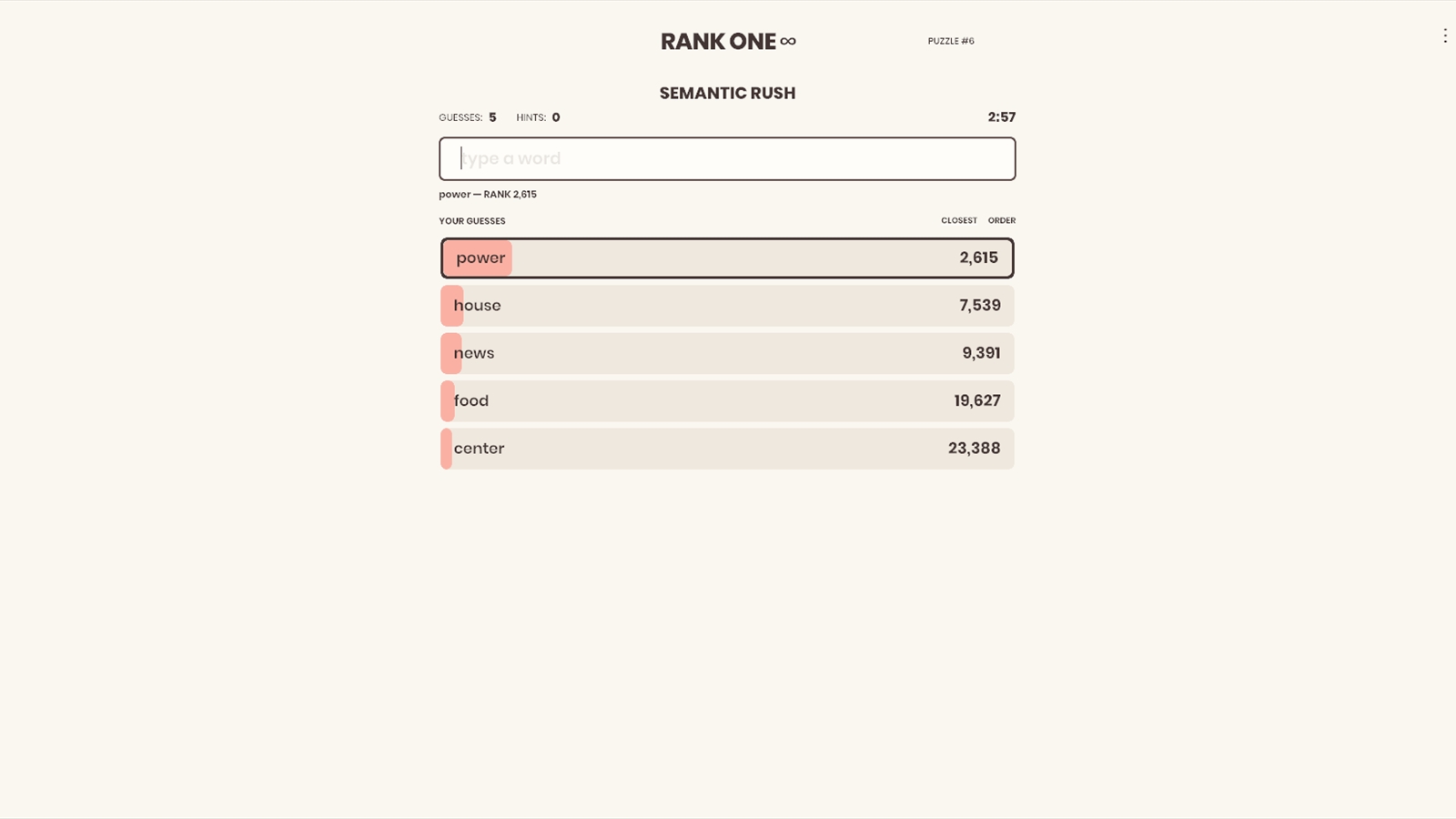1456x819 pixels.
Task: Click the 'power — RANK 2,615' status text
Action: click(x=488, y=195)
